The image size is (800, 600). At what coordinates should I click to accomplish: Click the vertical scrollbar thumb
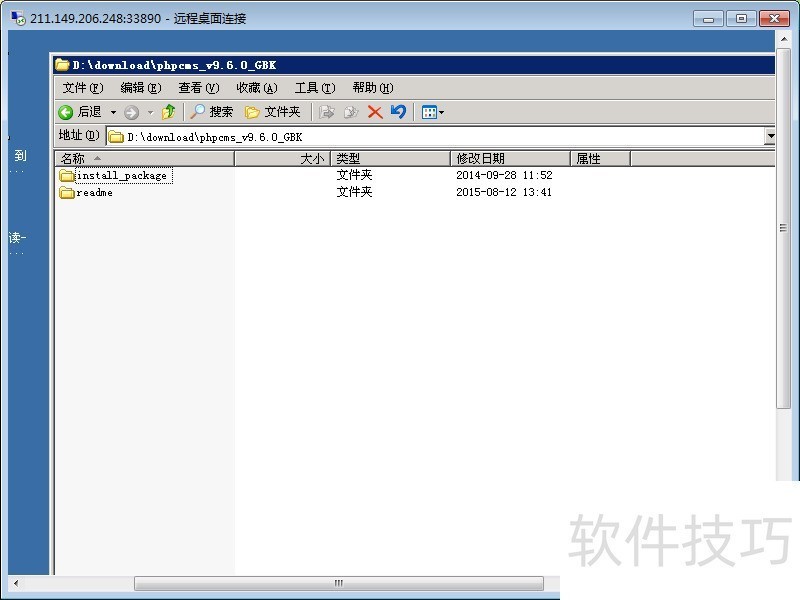click(784, 228)
